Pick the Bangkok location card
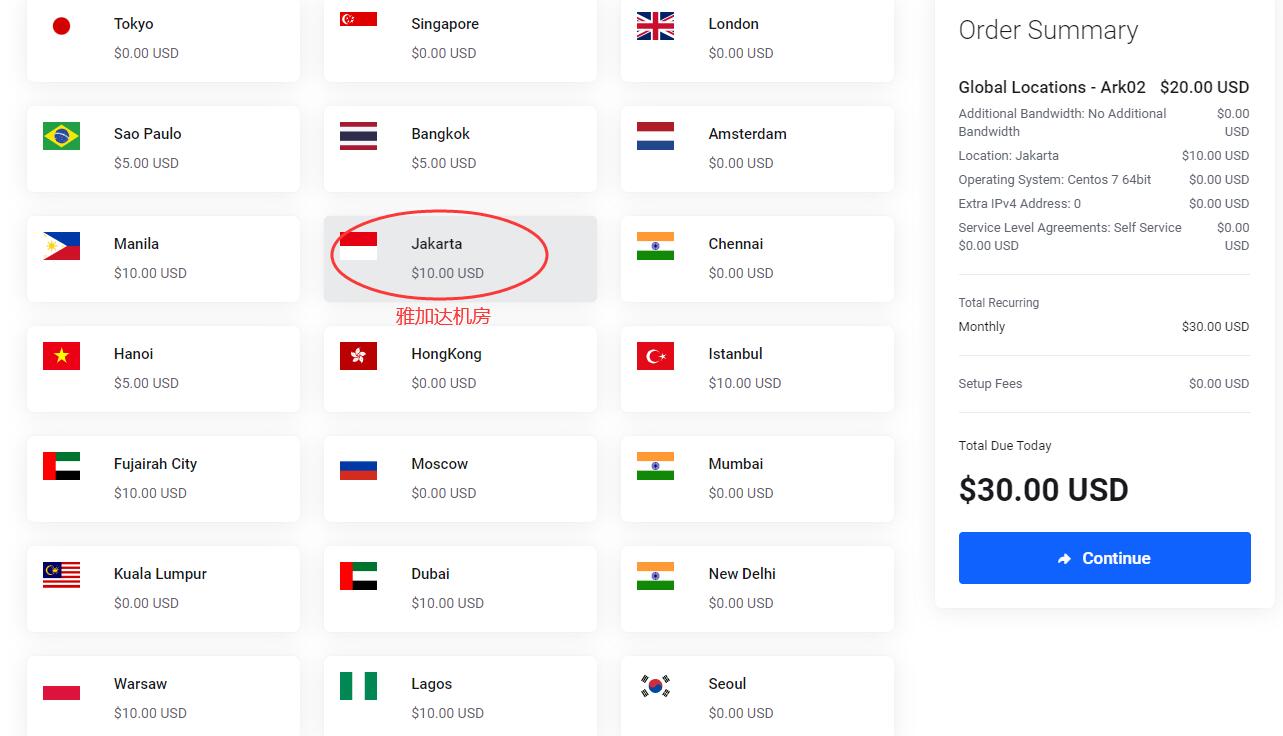1283x736 pixels. point(460,149)
